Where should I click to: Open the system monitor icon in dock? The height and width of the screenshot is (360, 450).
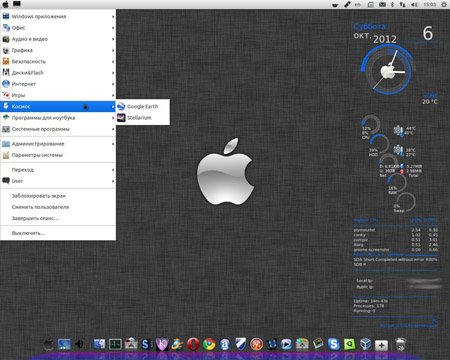pos(115,344)
